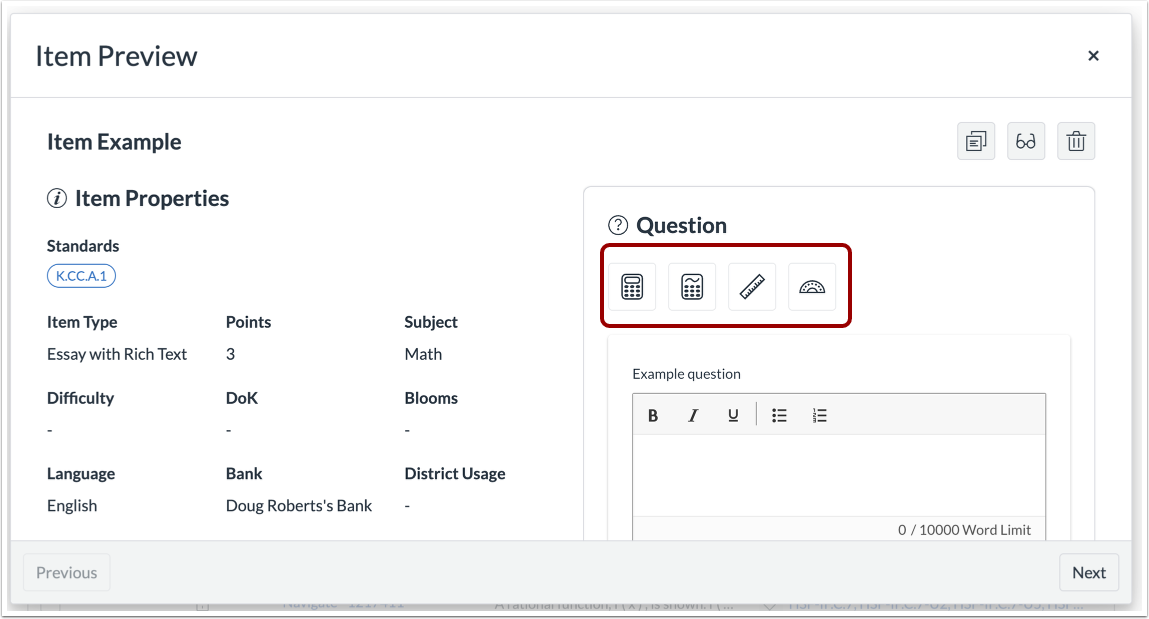Select the basic calculator tool
This screenshot has height=619, width=1149.
point(632,286)
